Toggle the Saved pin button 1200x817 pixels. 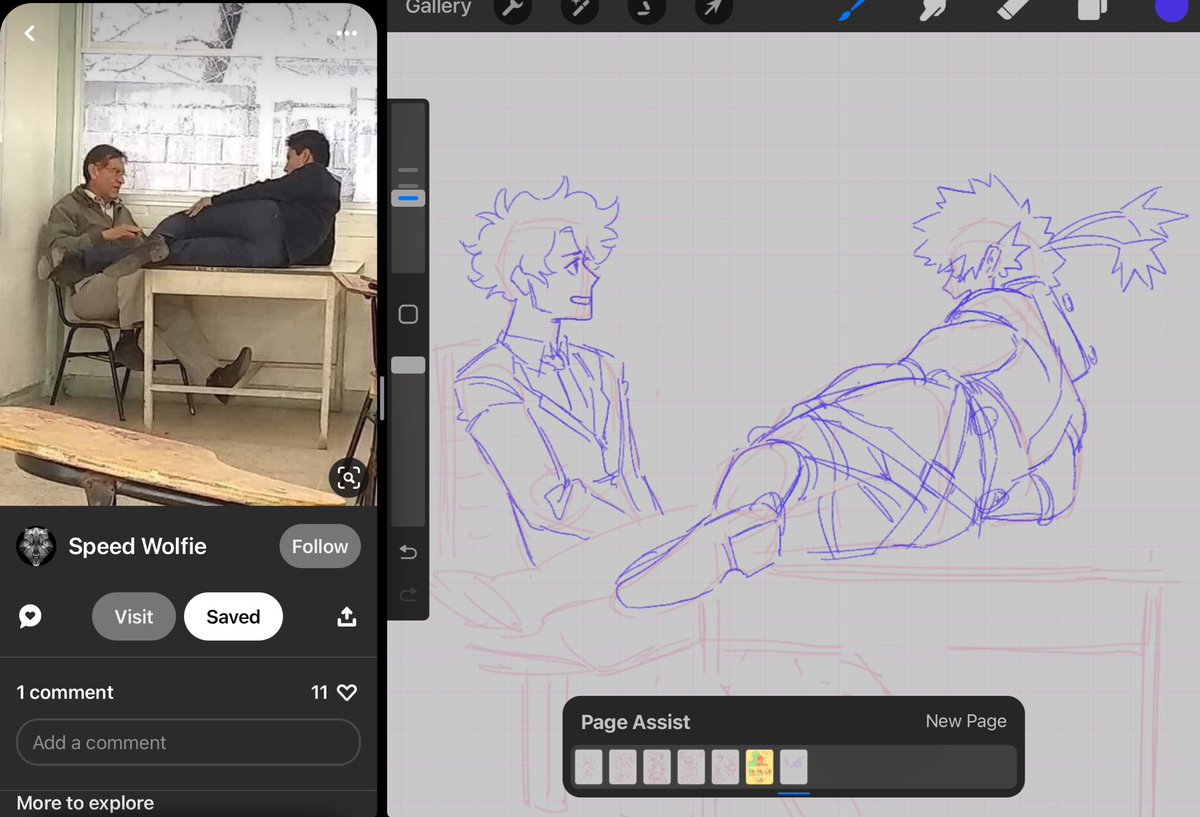pos(233,617)
